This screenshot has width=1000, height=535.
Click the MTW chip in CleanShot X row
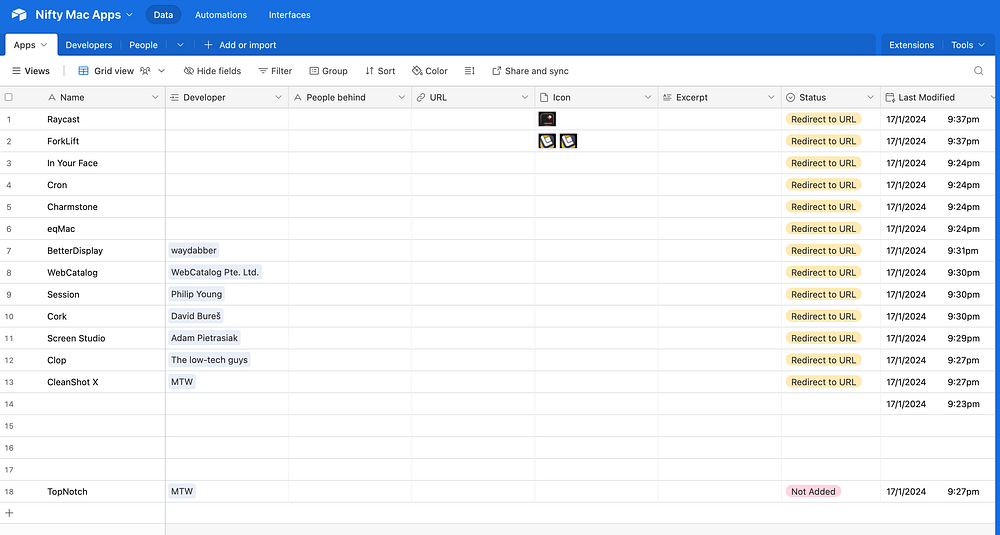click(x=182, y=382)
